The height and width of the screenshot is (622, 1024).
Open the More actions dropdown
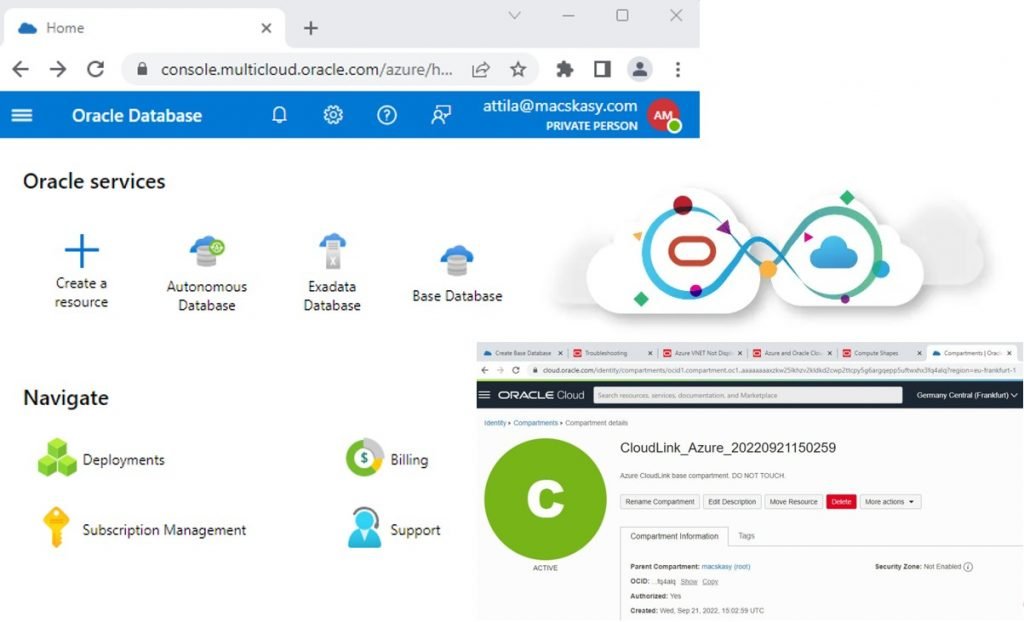(890, 502)
